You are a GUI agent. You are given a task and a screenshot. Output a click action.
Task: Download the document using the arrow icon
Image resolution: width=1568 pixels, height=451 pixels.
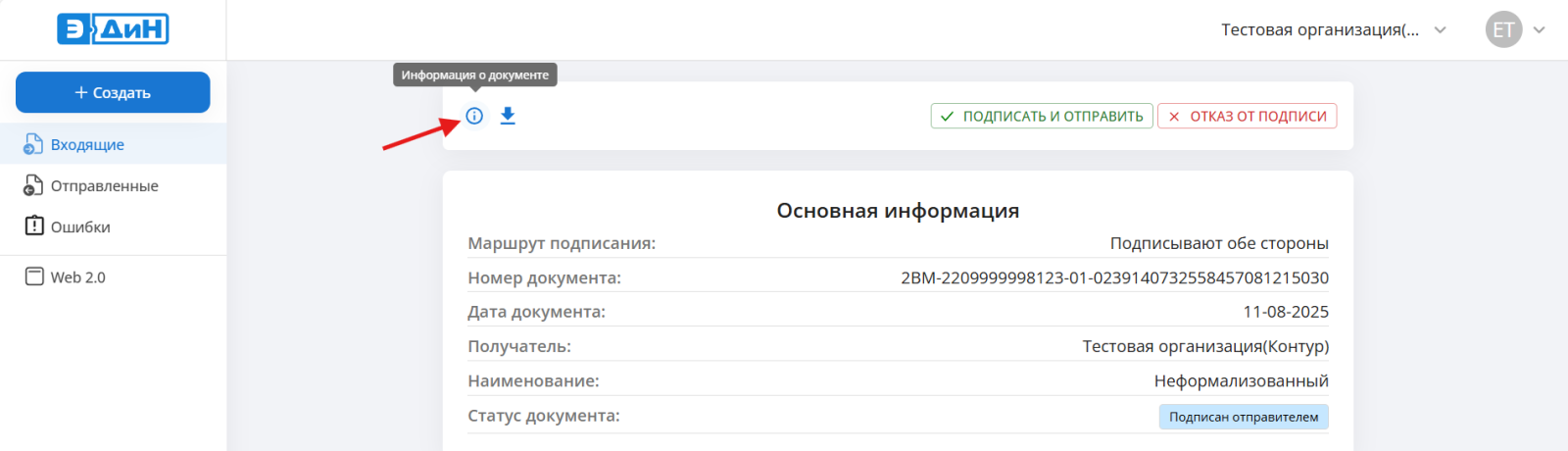tap(508, 116)
